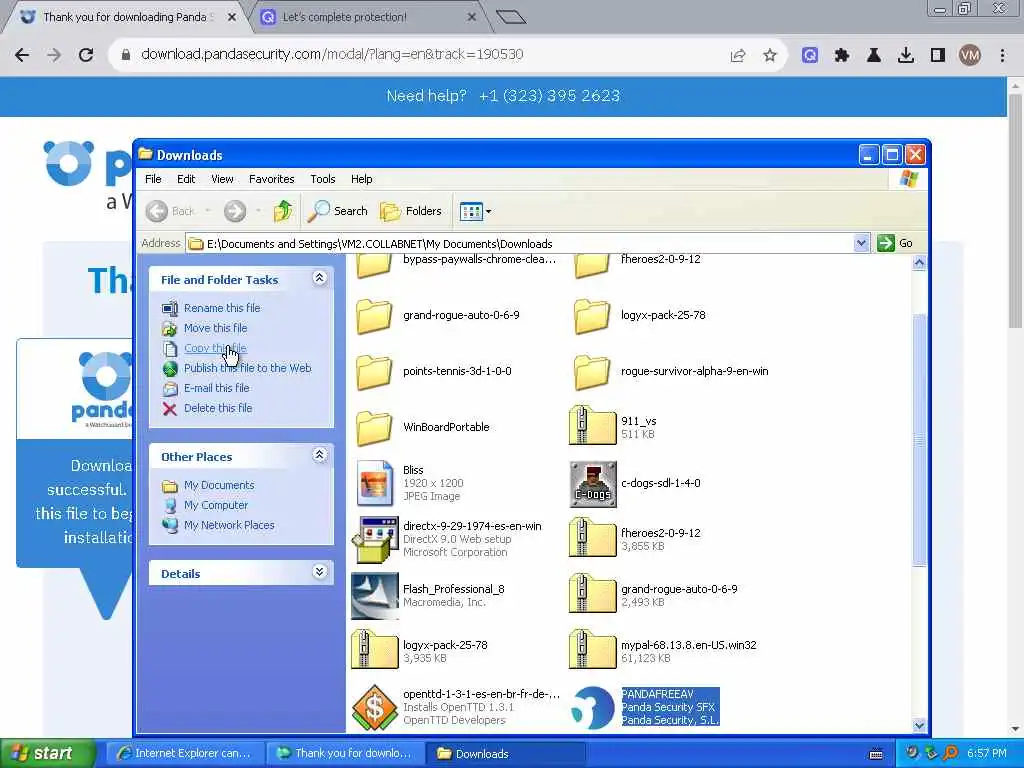Click Move this file
Screen dimensions: 1024x768
click(x=216, y=328)
